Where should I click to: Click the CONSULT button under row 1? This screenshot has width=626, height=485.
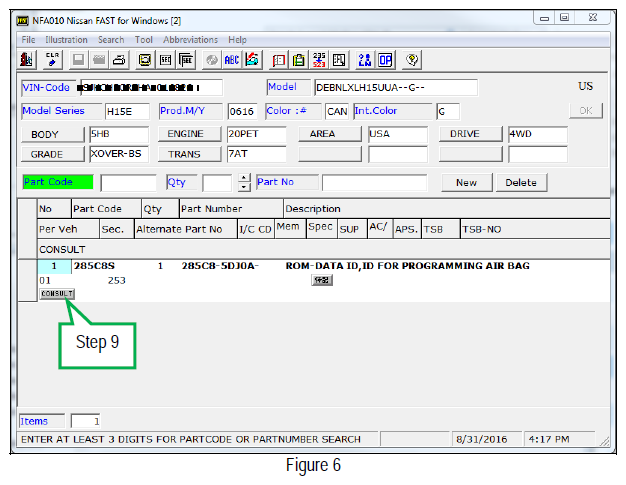[57, 294]
